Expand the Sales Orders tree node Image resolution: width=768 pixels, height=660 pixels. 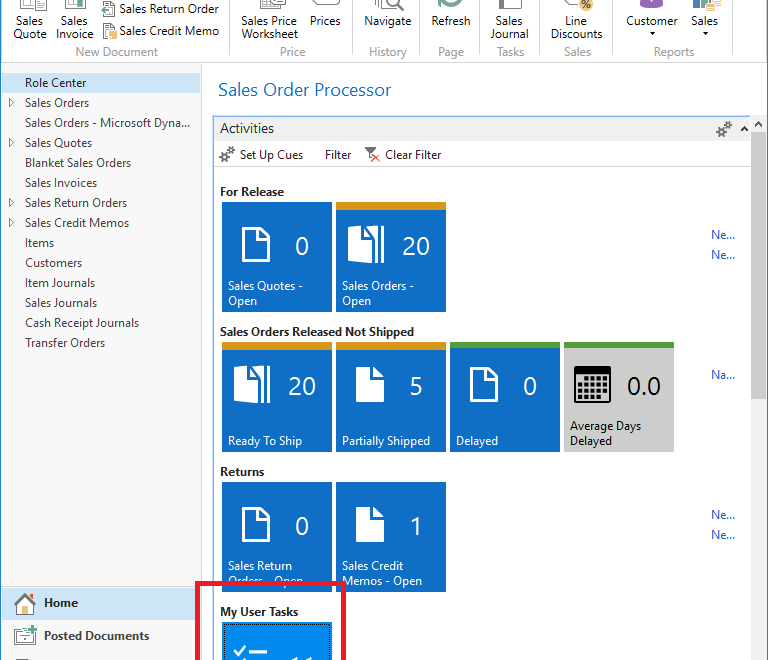point(11,103)
